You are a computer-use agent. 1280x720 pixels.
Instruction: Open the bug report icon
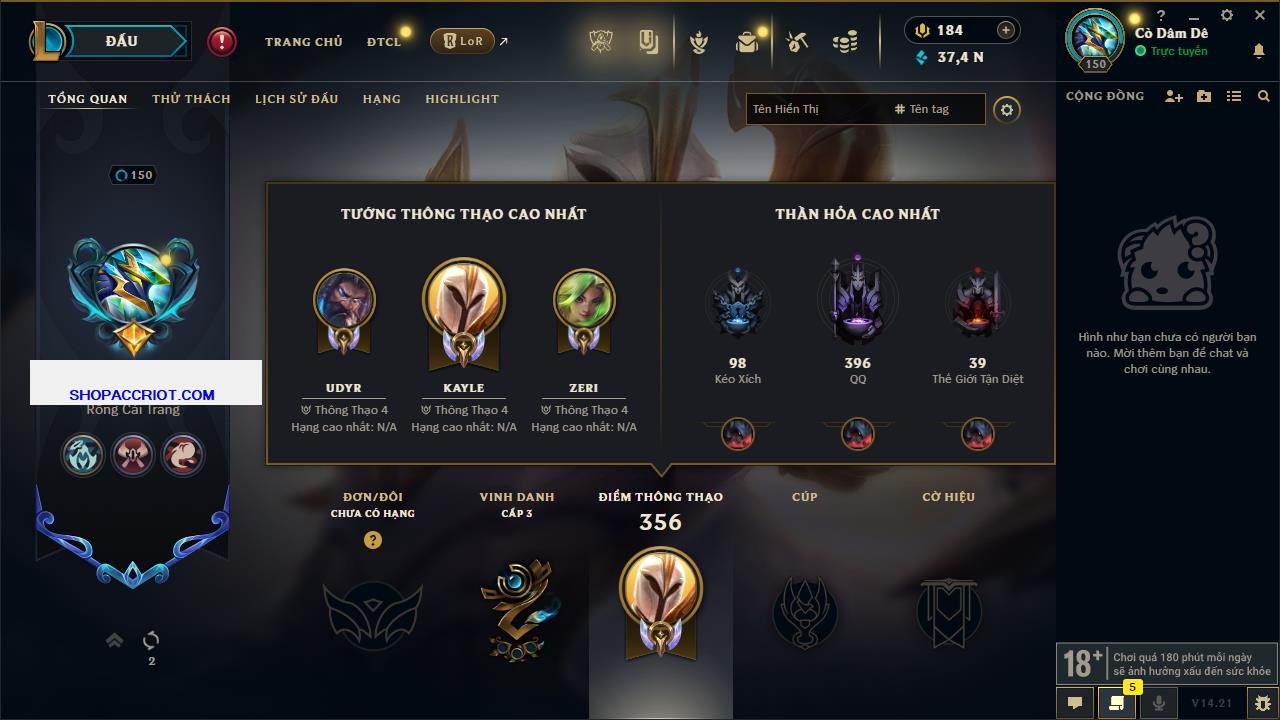[1262, 703]
